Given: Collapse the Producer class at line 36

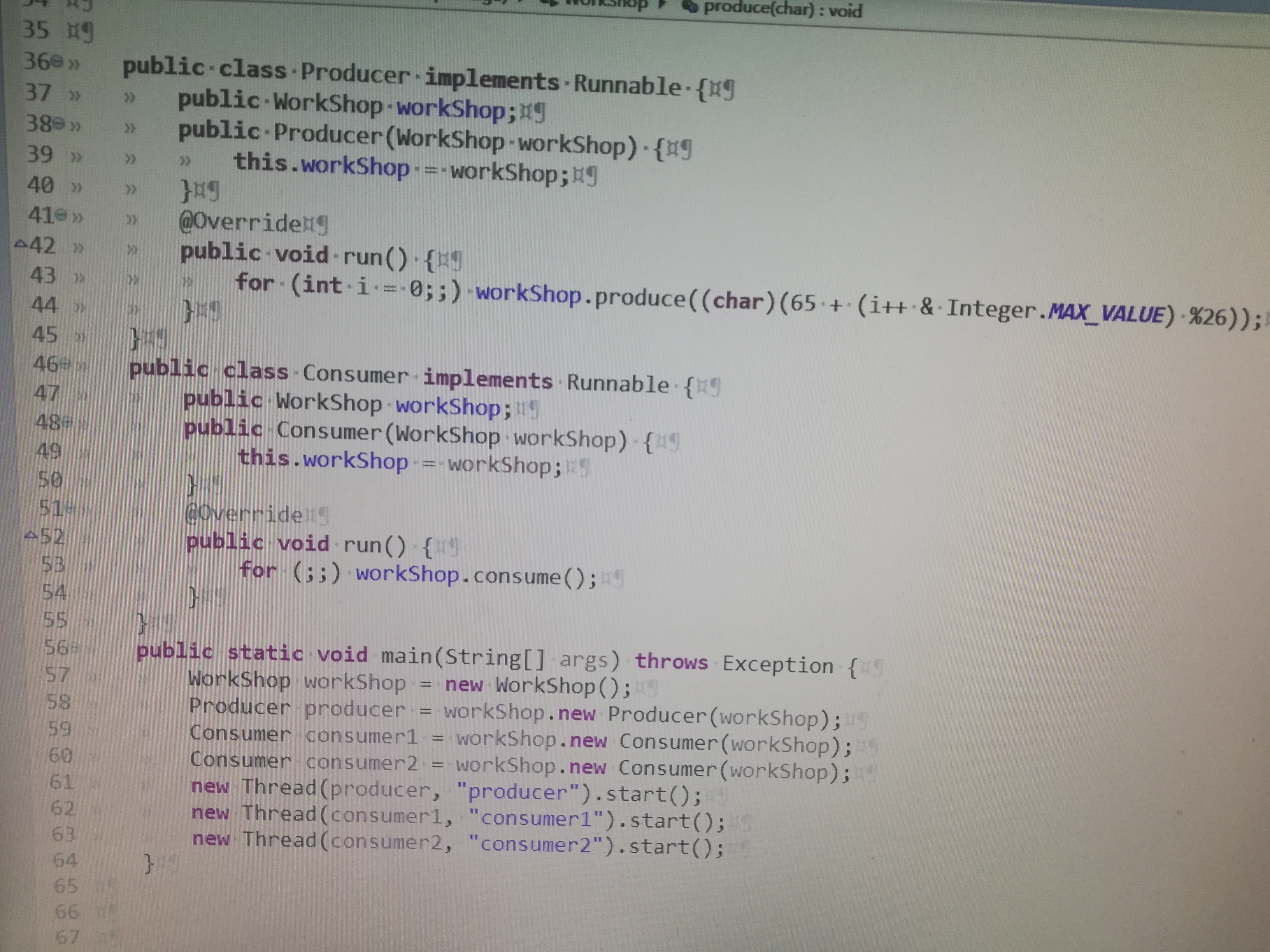Looking at the screenshot, I should [x=56, y=62].
